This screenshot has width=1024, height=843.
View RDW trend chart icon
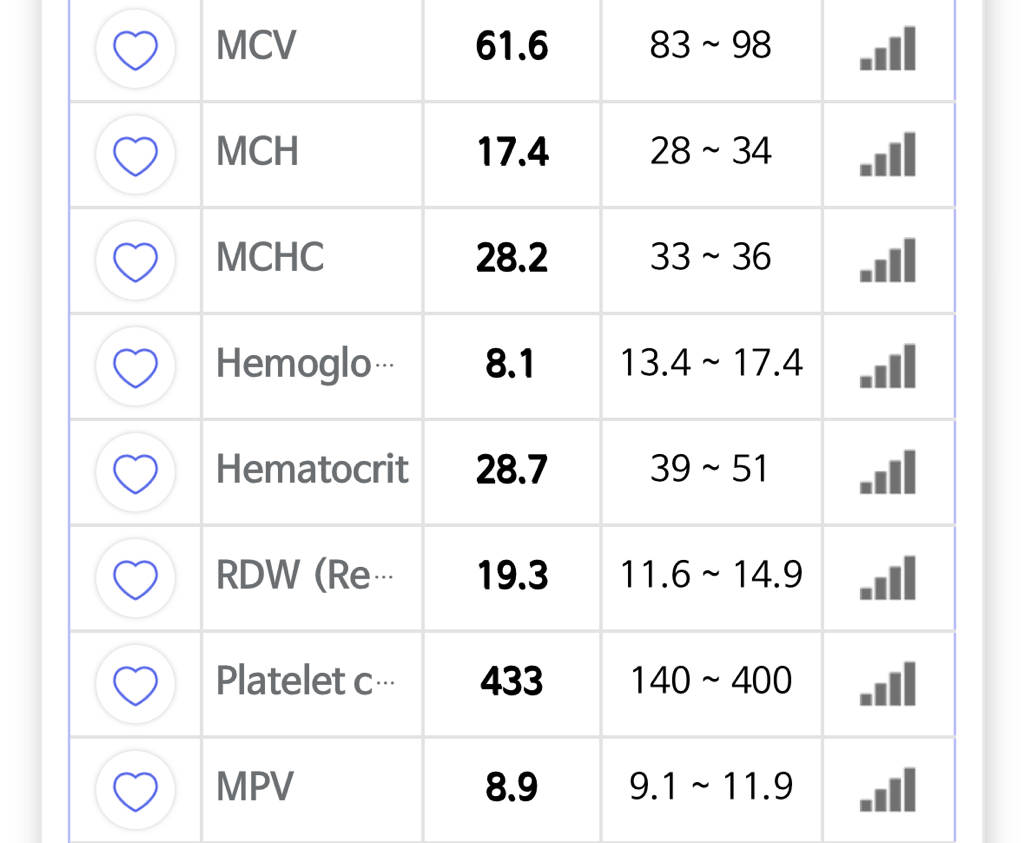point(888,579)
